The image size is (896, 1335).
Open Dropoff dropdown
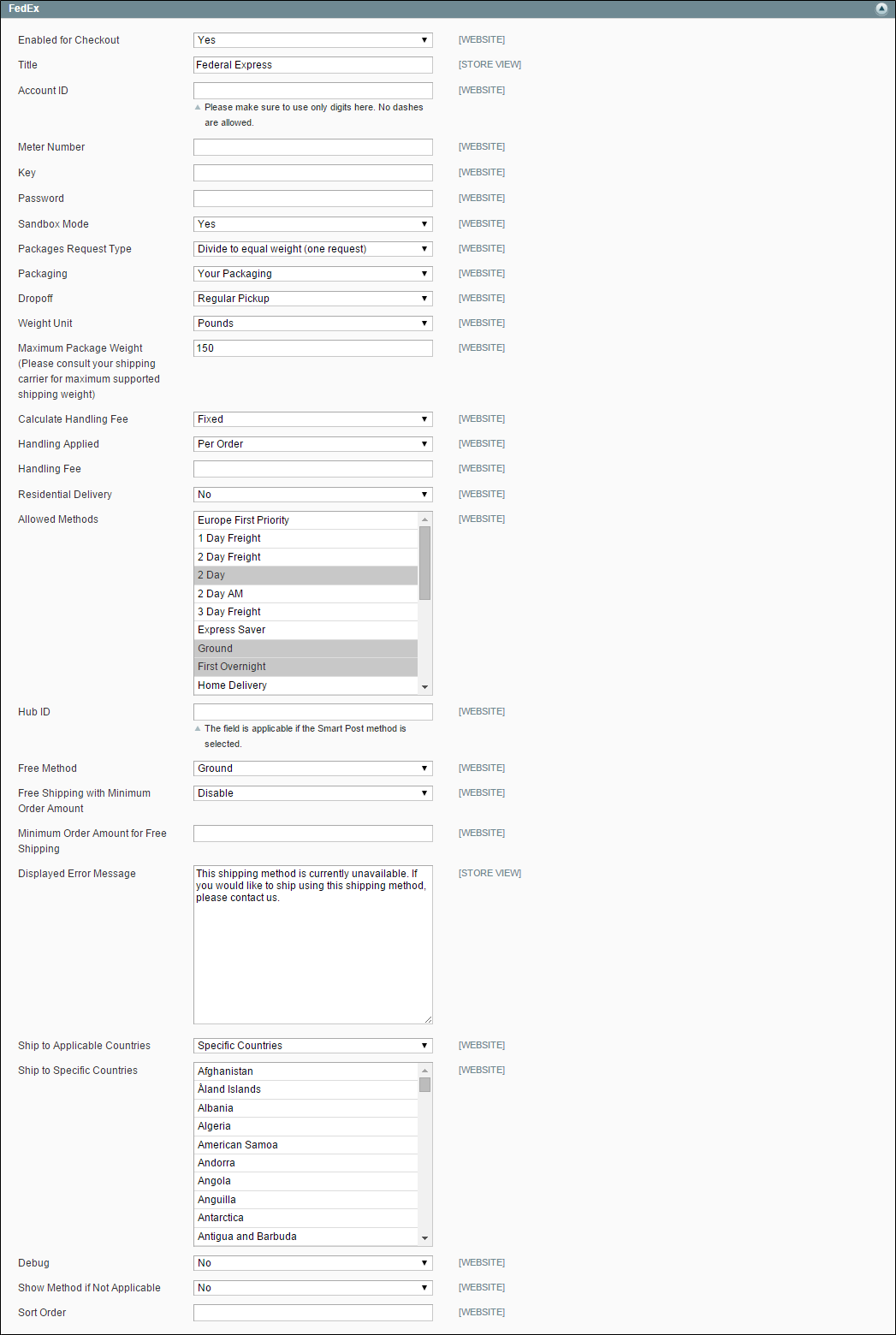click(x=313, y=299)
